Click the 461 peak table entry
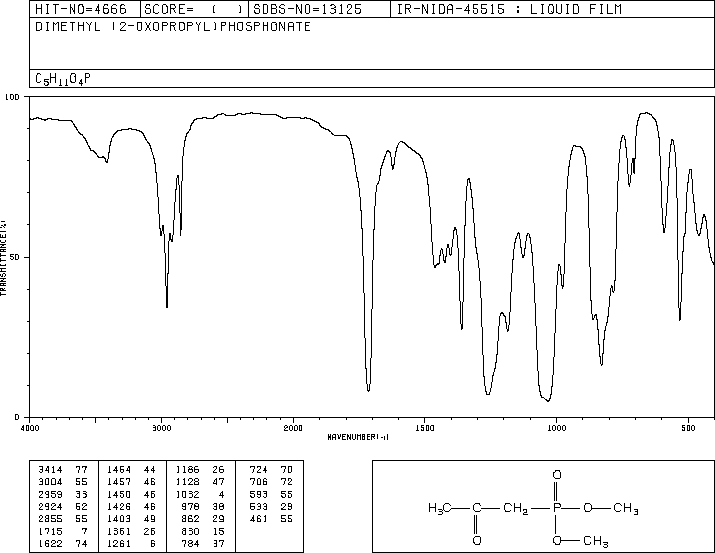Image resolution: width=715 pixels, height=553 pixels. pyautogui.click(x=259, y=519)
